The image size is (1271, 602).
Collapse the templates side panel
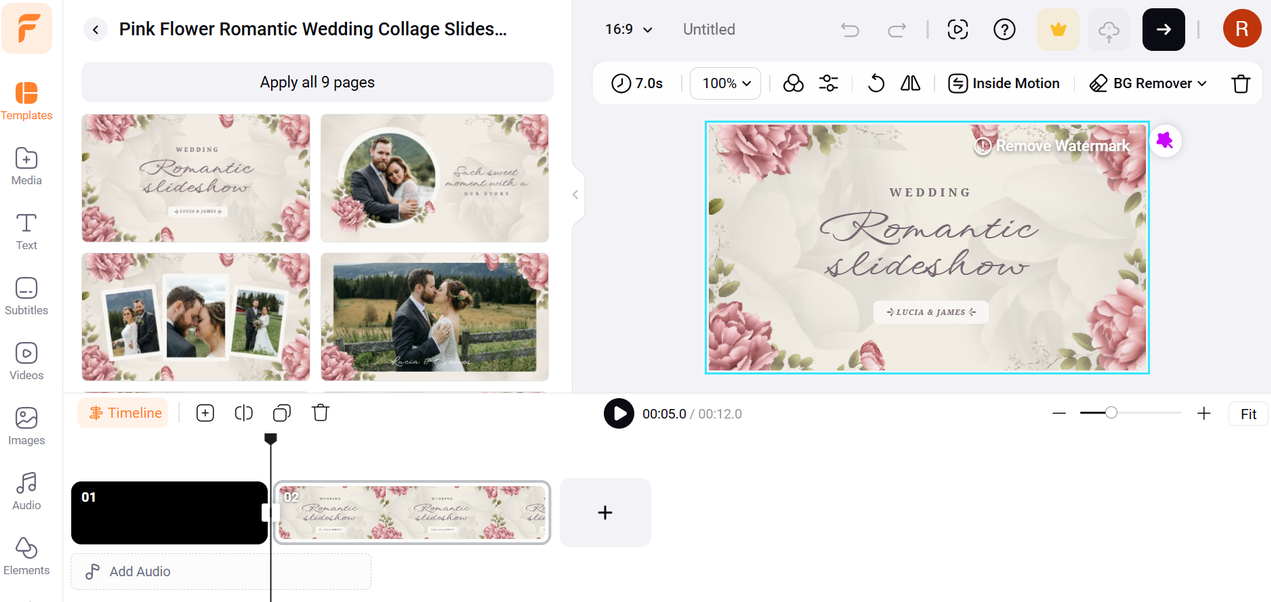tap(575, 195)
